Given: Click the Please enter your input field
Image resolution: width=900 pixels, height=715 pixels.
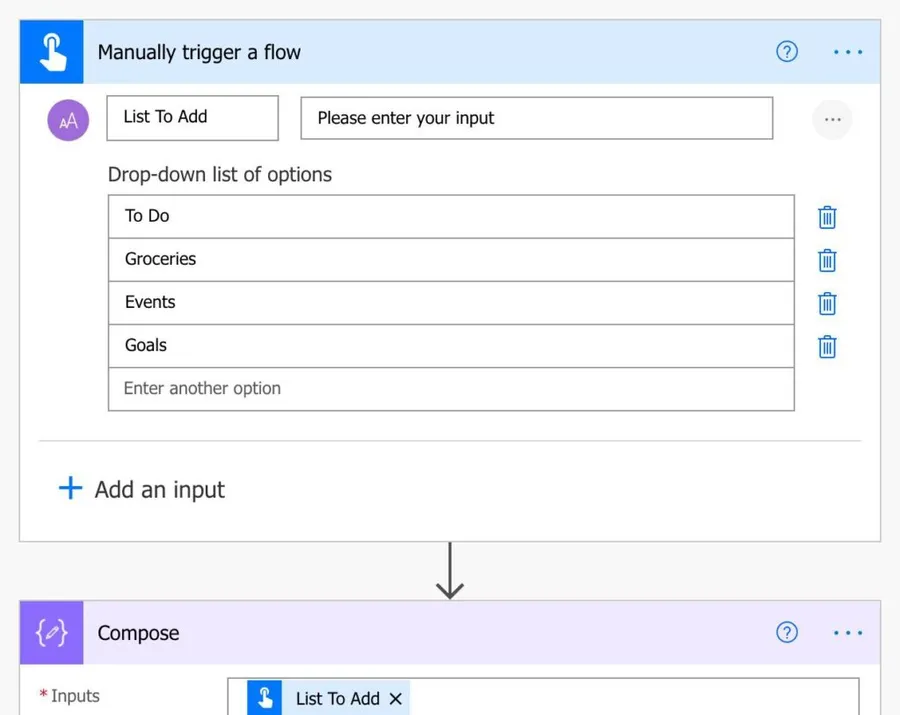Looking at the screenshot, I should [536, 118].
